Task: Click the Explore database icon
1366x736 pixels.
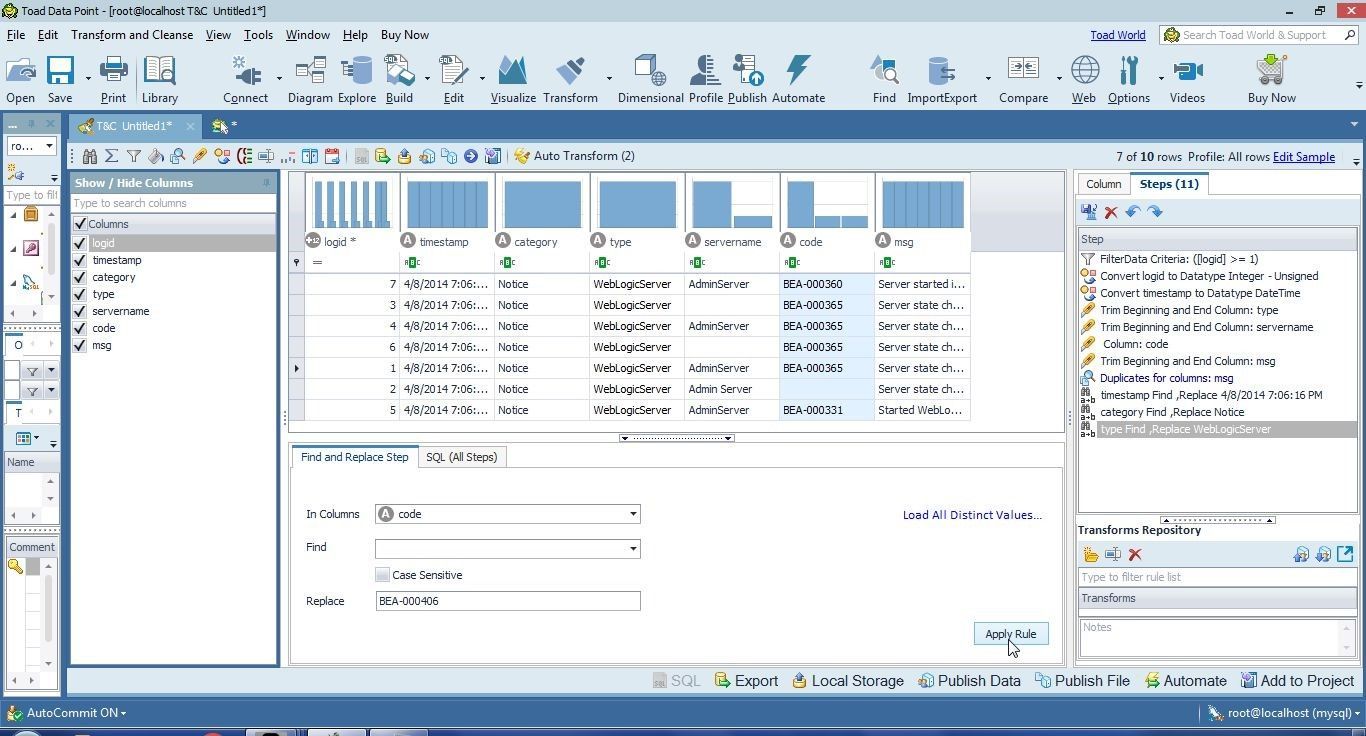Action: [x=356, y=80]
